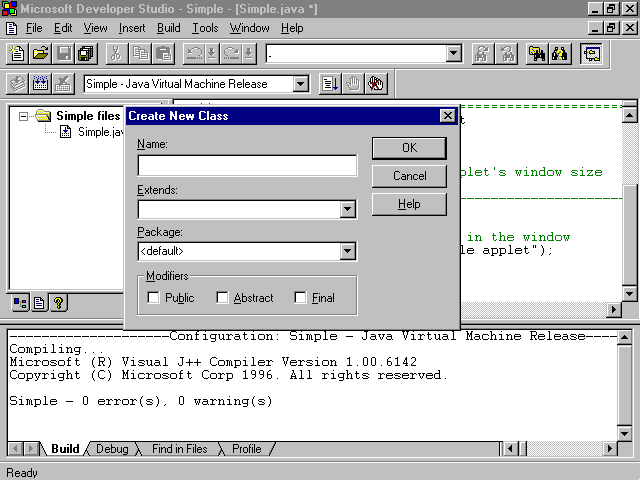Screen dimensions: 640x480
Task: Click the Save All toolbar icon
Action: (x=86, y=54)
